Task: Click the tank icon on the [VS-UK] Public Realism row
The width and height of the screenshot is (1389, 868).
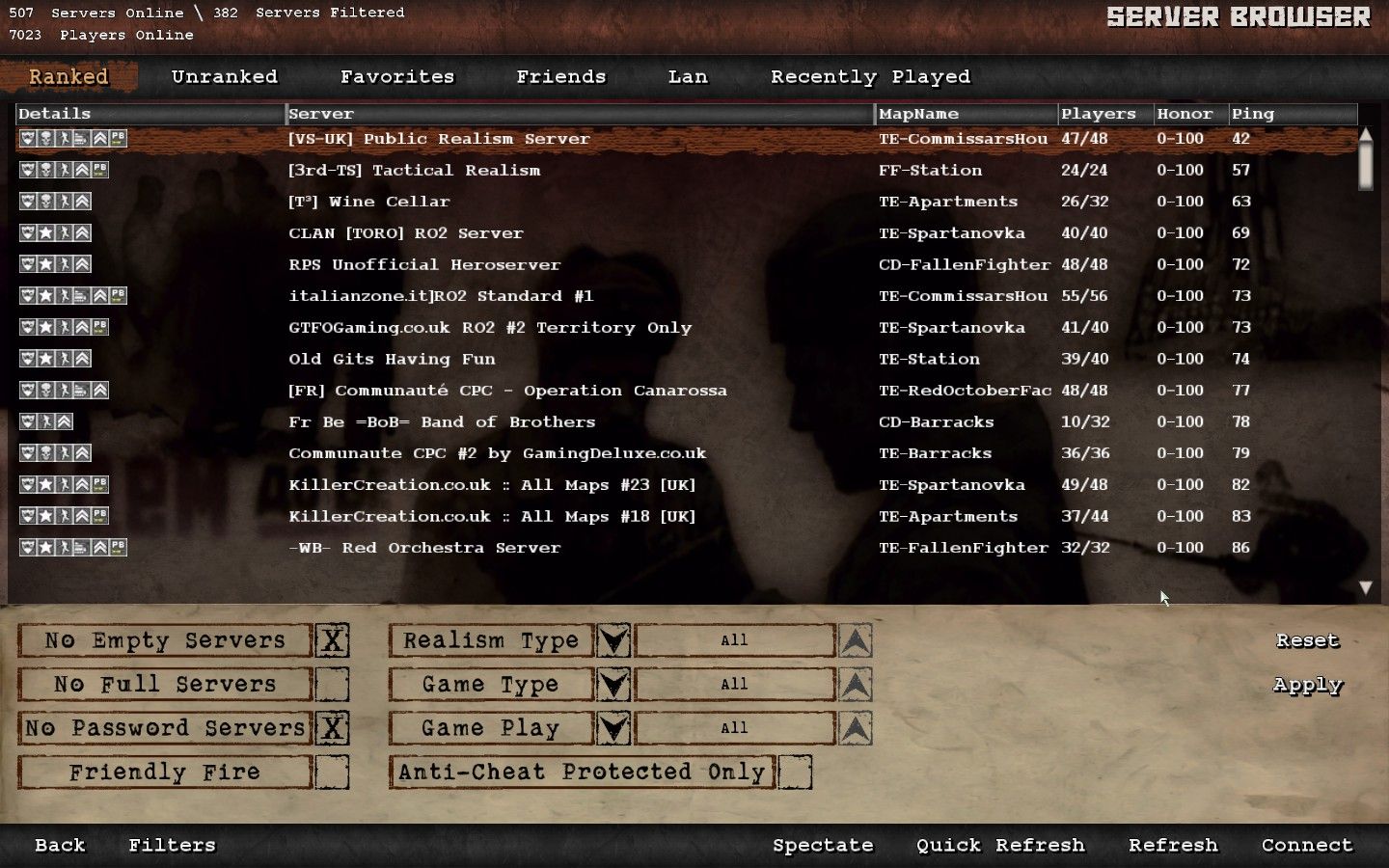Action: 81,139
